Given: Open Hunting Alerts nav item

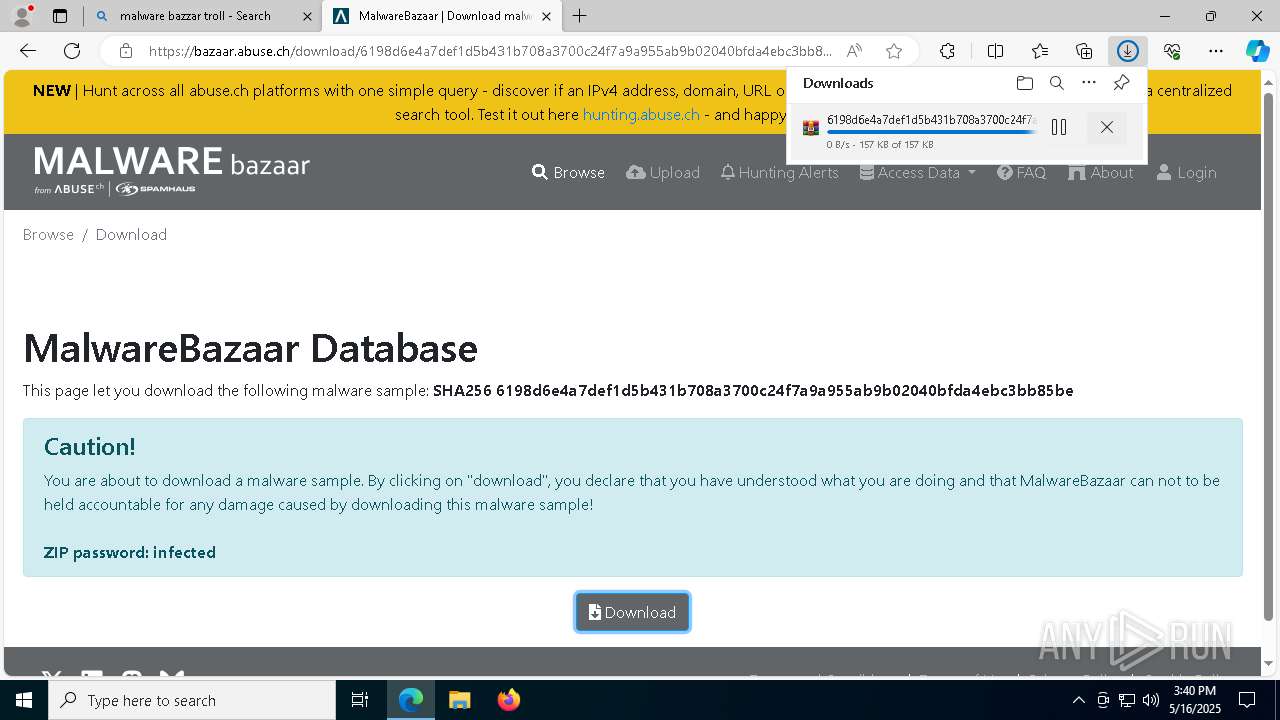Looking at the screenshot, I should click(x=780, y=172).
